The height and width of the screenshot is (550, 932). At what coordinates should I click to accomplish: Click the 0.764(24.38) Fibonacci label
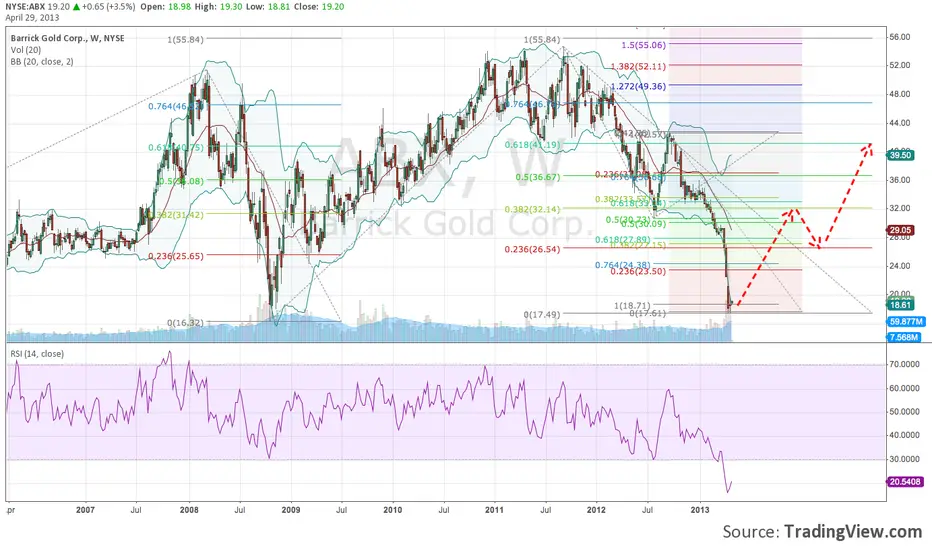[x=623, y=265]
